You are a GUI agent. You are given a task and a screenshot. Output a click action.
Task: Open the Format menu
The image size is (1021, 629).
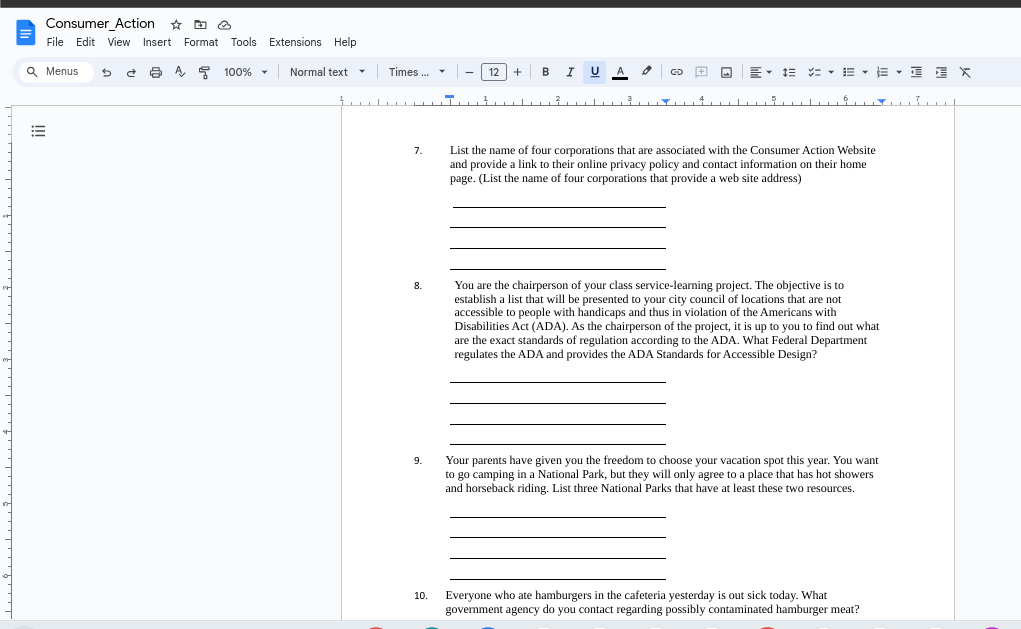200,42
